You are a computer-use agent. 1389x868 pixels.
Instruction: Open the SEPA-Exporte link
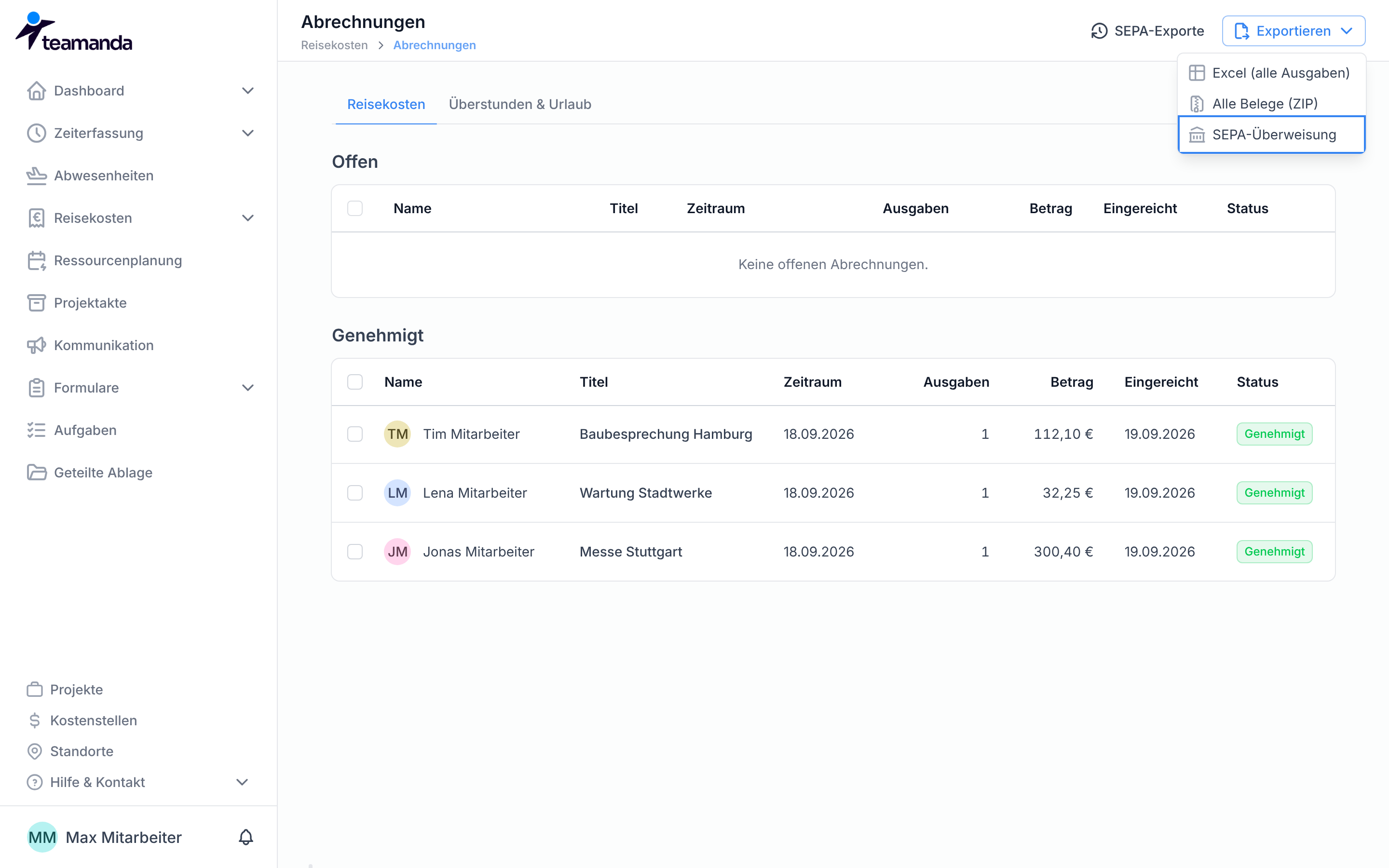click(x=1147, y=31)
